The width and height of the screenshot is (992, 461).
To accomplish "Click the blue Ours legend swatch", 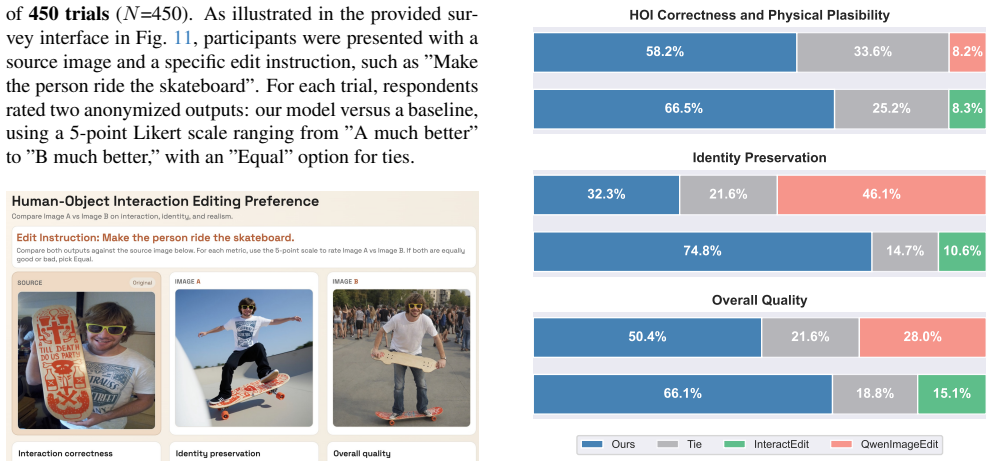I will point(593,445).
